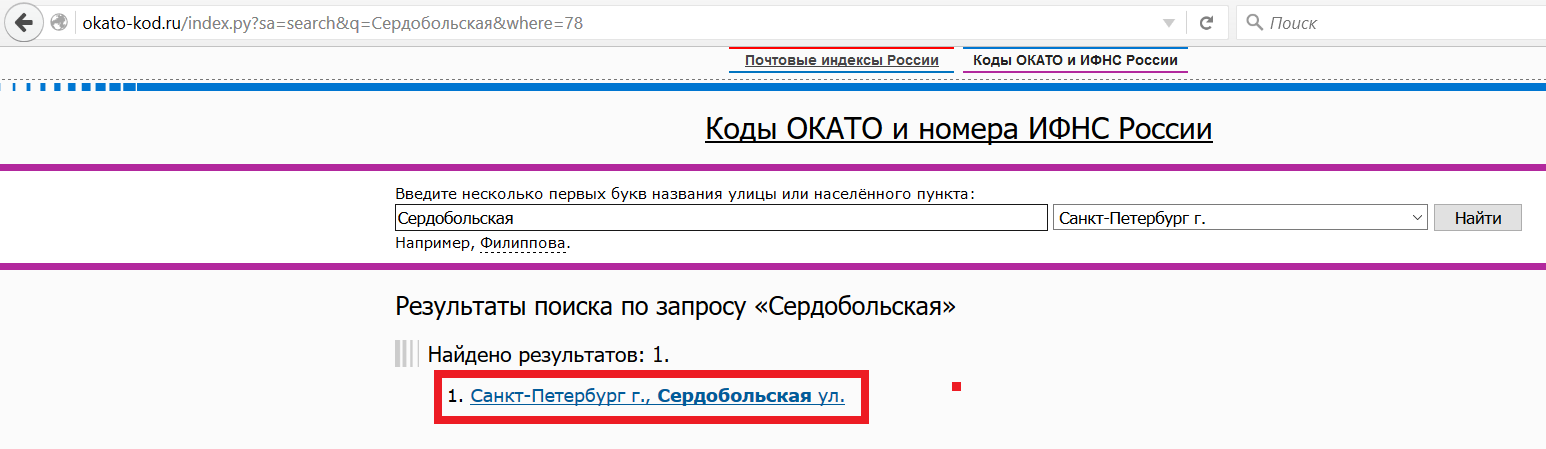Image resolution: width=1546 pixels, height=449 pixels.
Task: Click the browser back arrow button
Action: [24, 22]
